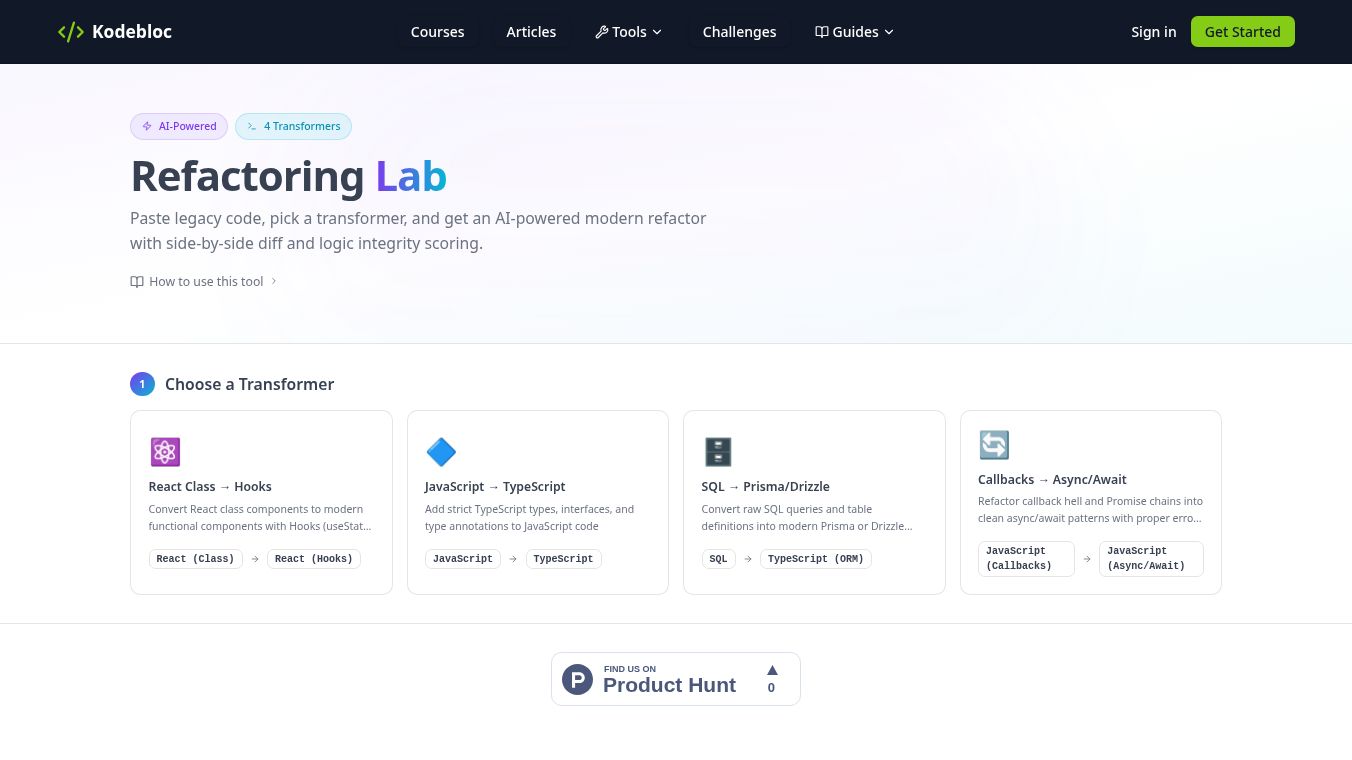The width and height of the screenshot is (1352, 760).
Task: Click the Add strict TypeScript types description
Action: [x=531, y=517]
